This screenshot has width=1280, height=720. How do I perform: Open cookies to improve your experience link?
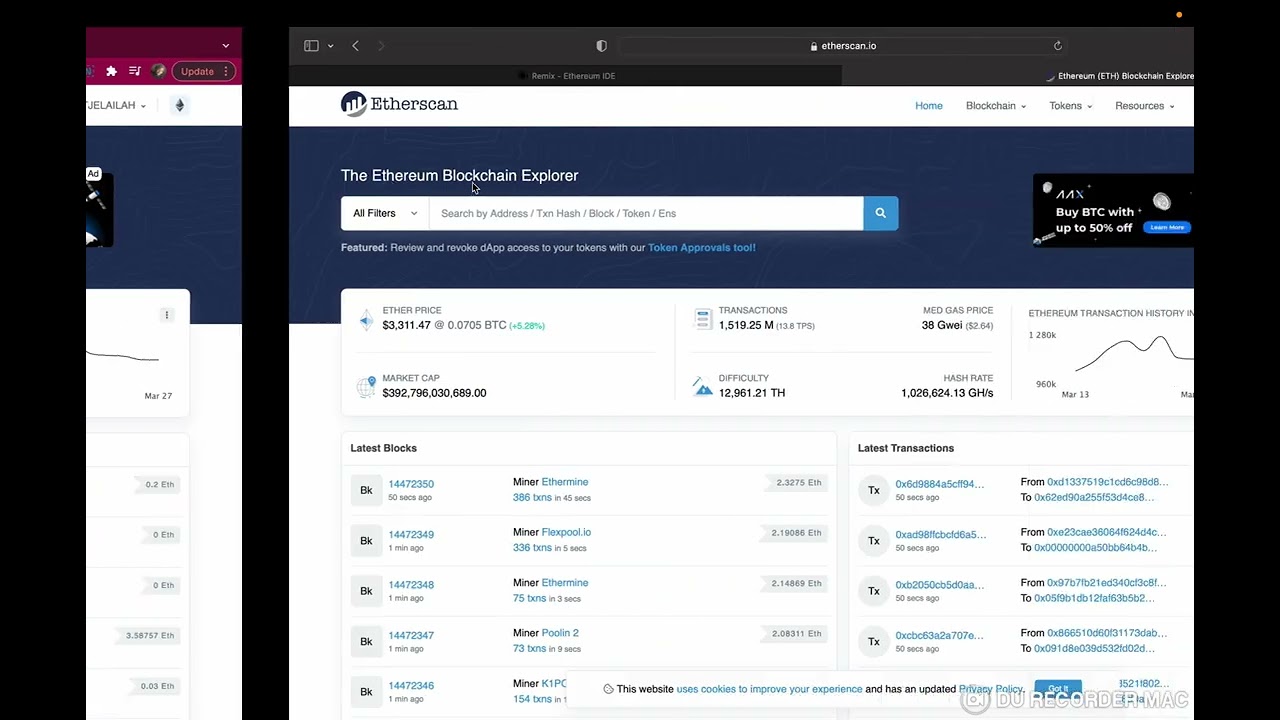pos(769,689)
